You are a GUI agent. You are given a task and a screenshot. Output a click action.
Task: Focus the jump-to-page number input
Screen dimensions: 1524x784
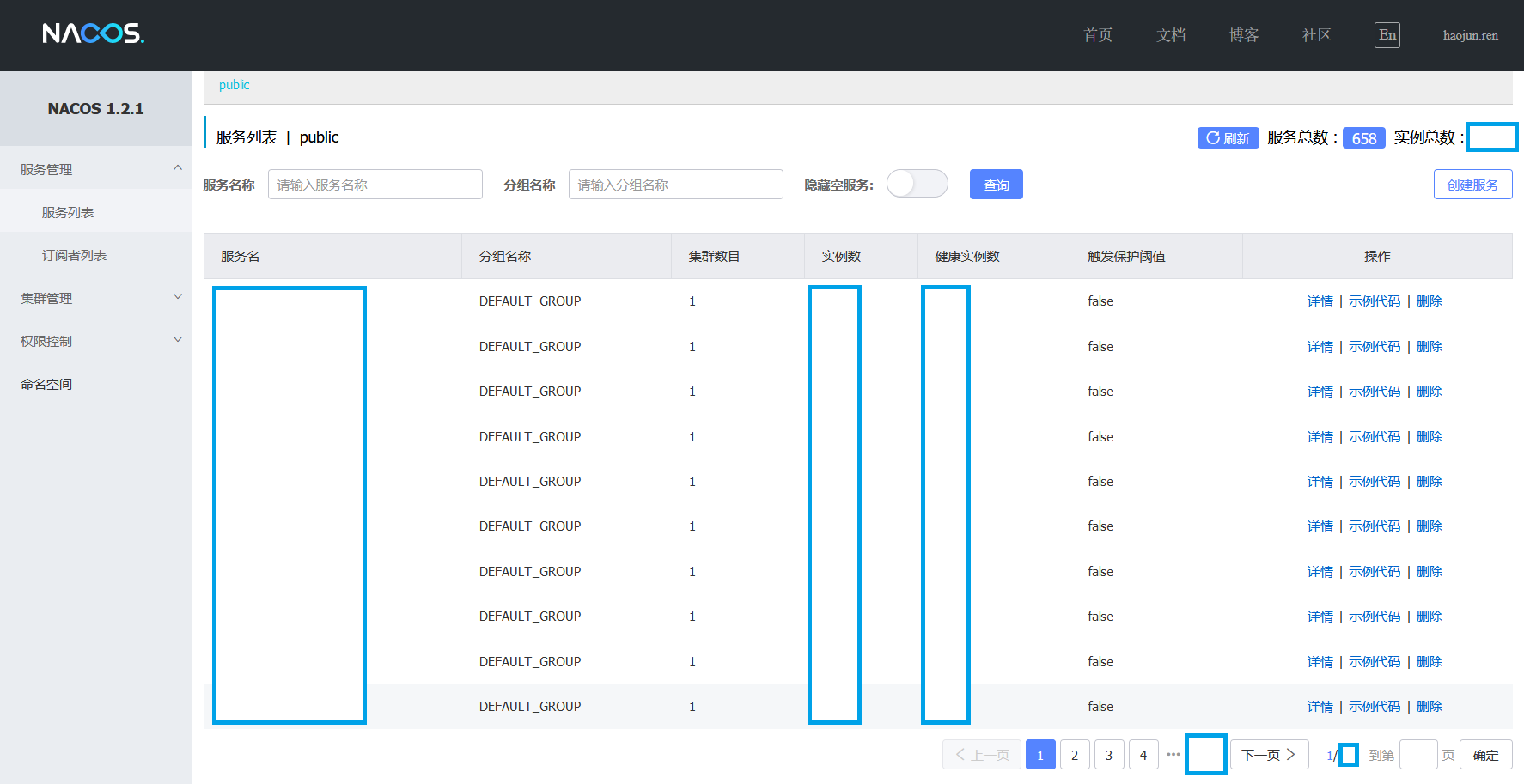1418,755
